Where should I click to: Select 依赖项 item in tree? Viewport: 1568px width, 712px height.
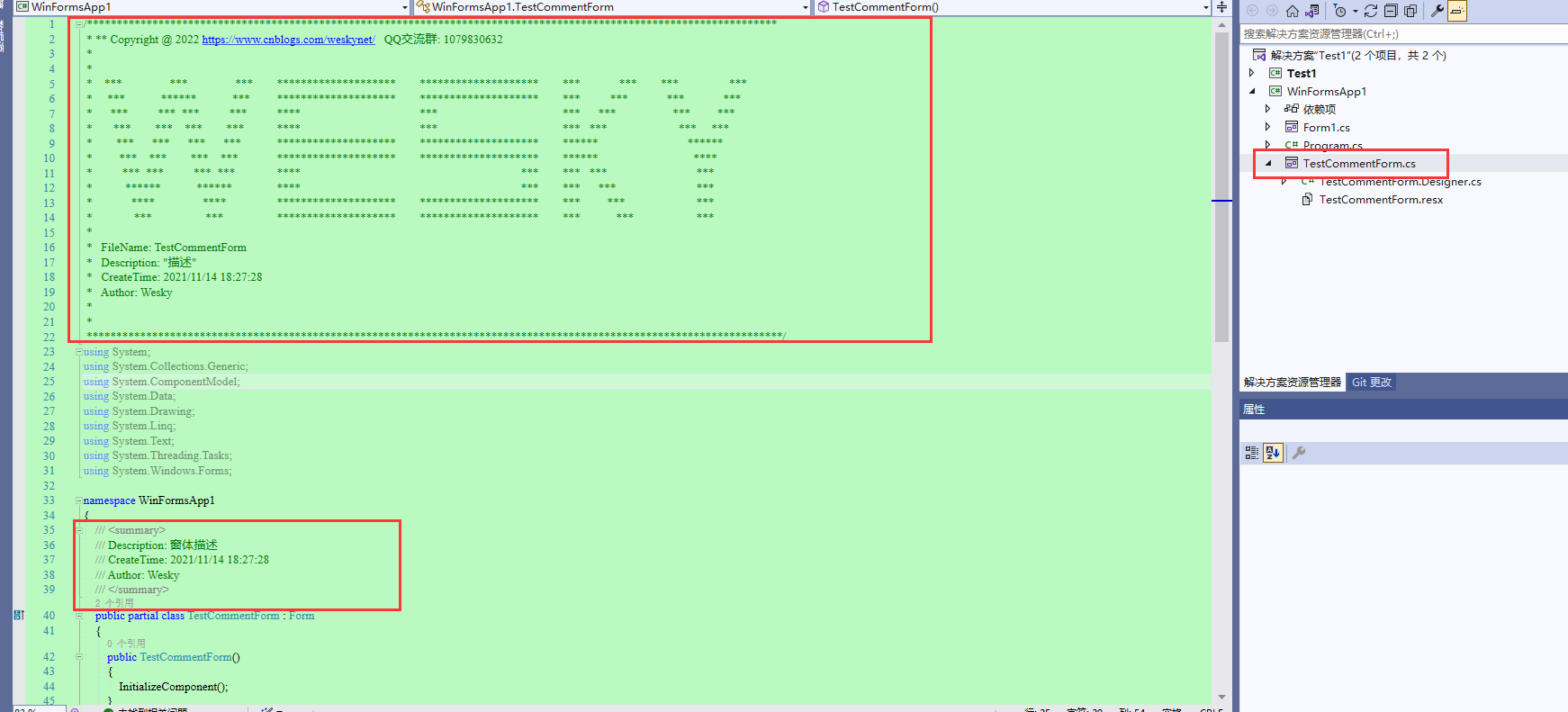[x=1320, y=109]
